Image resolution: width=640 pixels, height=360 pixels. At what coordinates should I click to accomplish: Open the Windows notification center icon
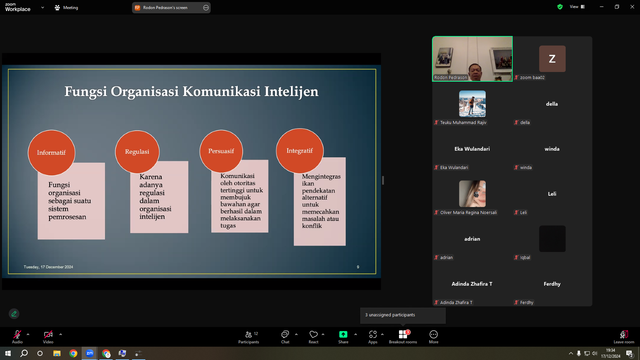click(x=629, y=353)
